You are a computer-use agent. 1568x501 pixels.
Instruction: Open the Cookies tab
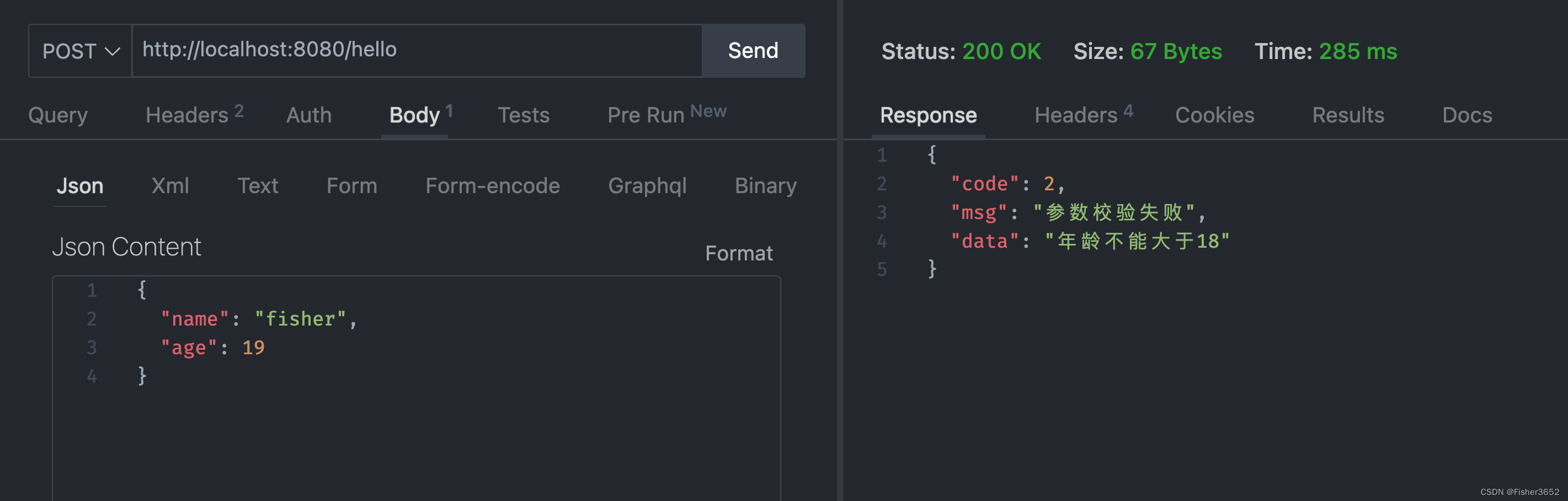[x=1214, y=115]
